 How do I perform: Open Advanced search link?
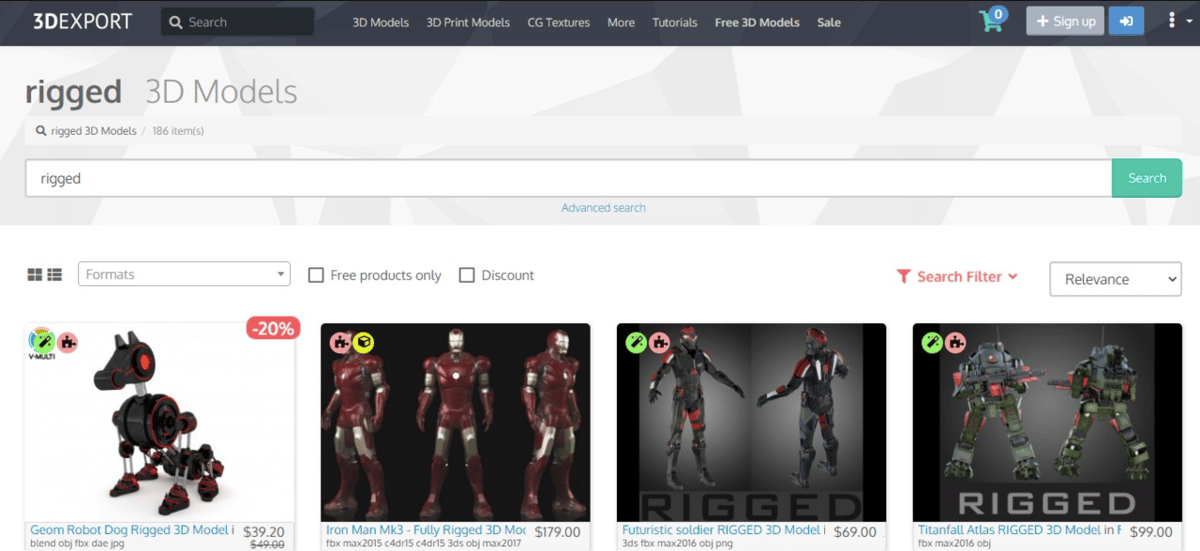603,208
